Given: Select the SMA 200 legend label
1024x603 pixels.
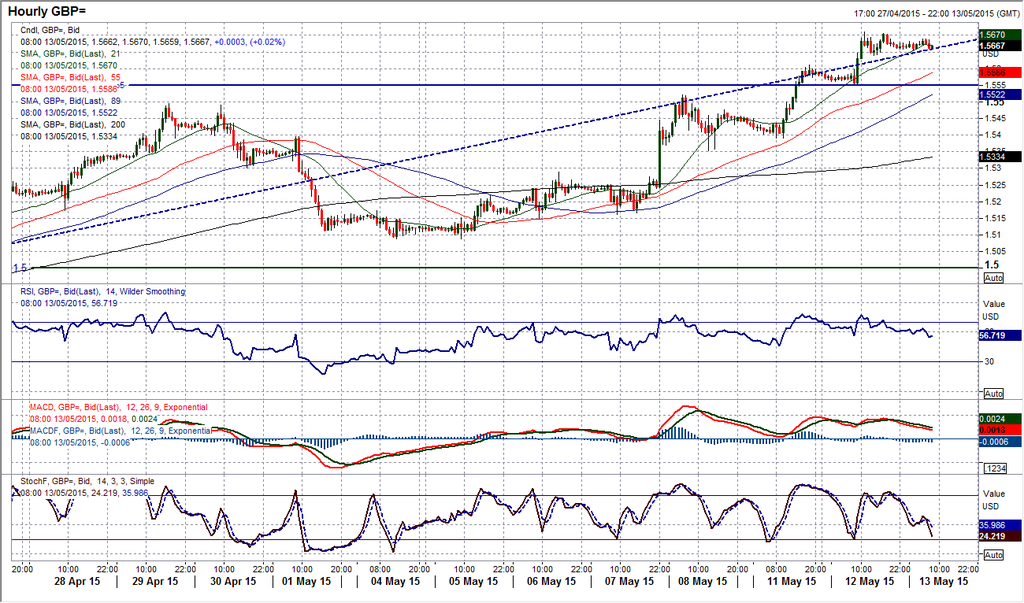Looking at the screenshot, I should pyautogui.click(x=72, y=124).
